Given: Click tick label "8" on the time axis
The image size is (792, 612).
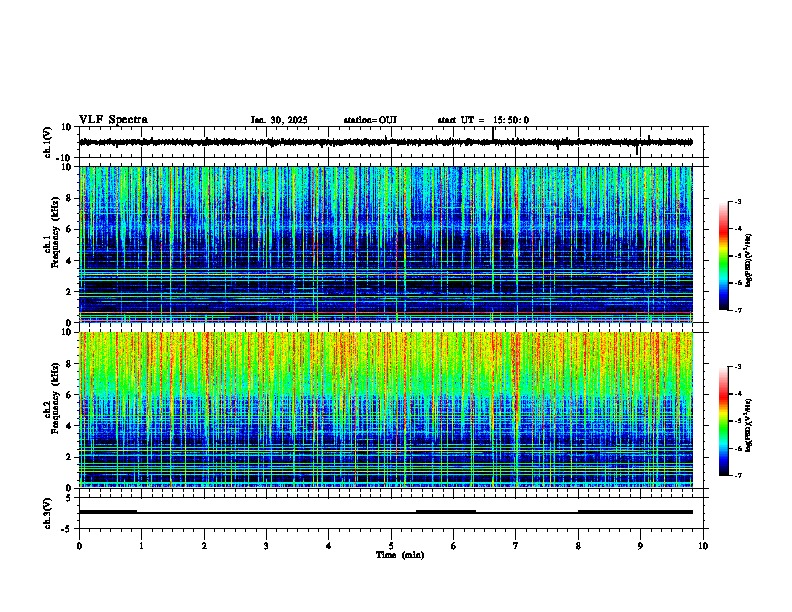Looking at the screenshot, I should click(578, 546).
